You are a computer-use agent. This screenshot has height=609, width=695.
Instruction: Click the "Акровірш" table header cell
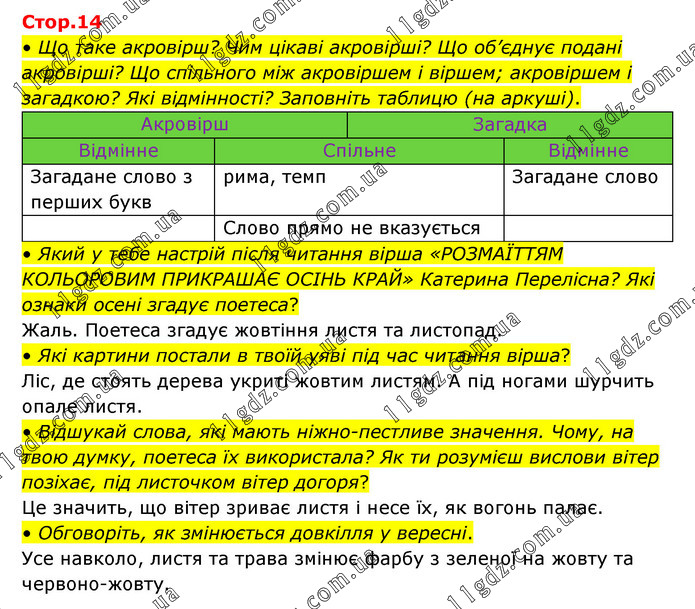(184, 125)
